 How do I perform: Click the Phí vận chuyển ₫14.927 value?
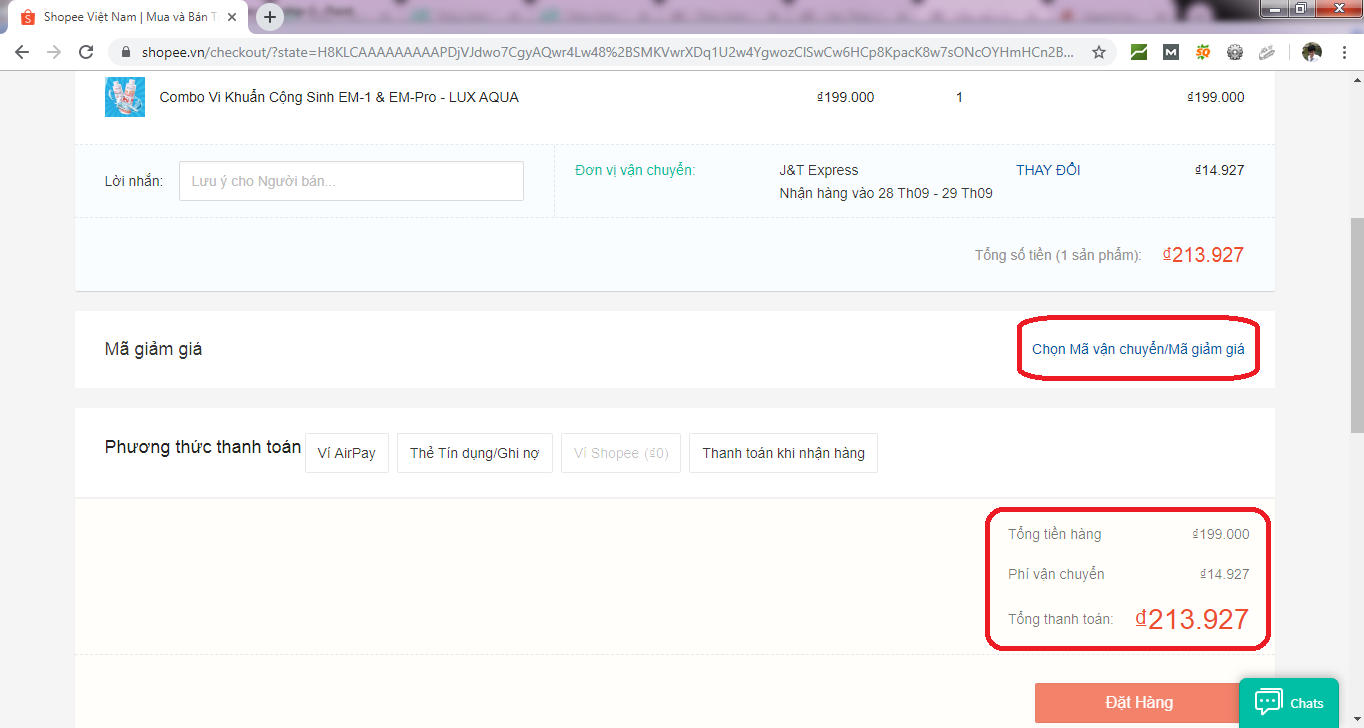click(1225, 574)
